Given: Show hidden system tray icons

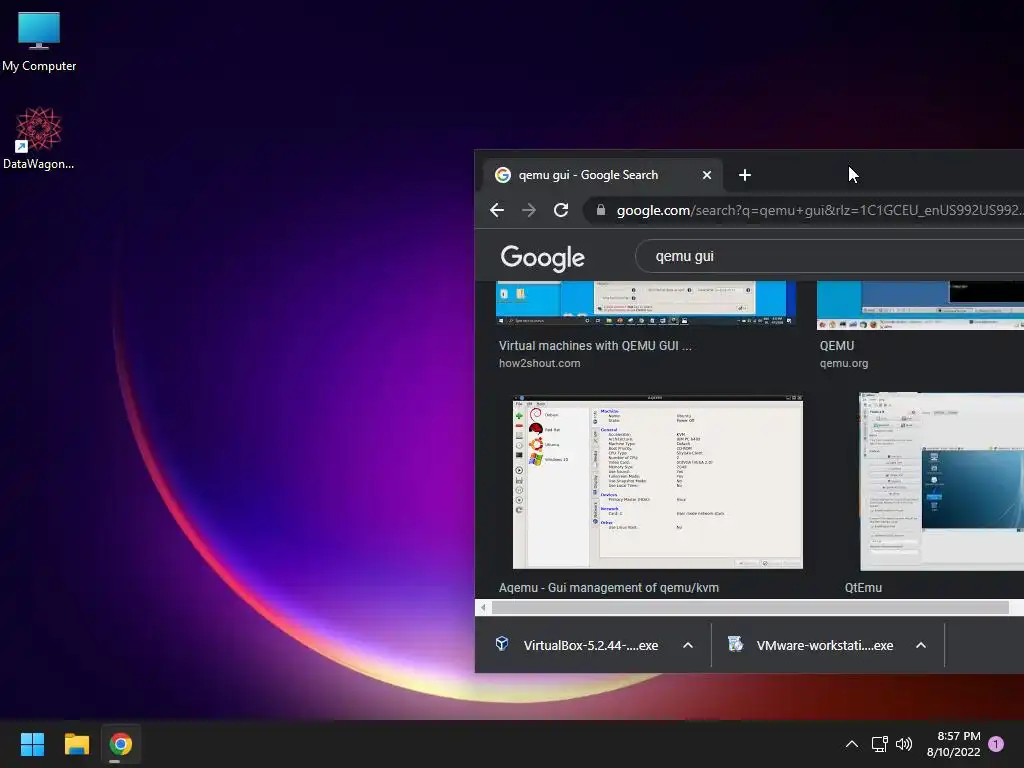Looking at the screenshot, I should [x=852, y=744].
